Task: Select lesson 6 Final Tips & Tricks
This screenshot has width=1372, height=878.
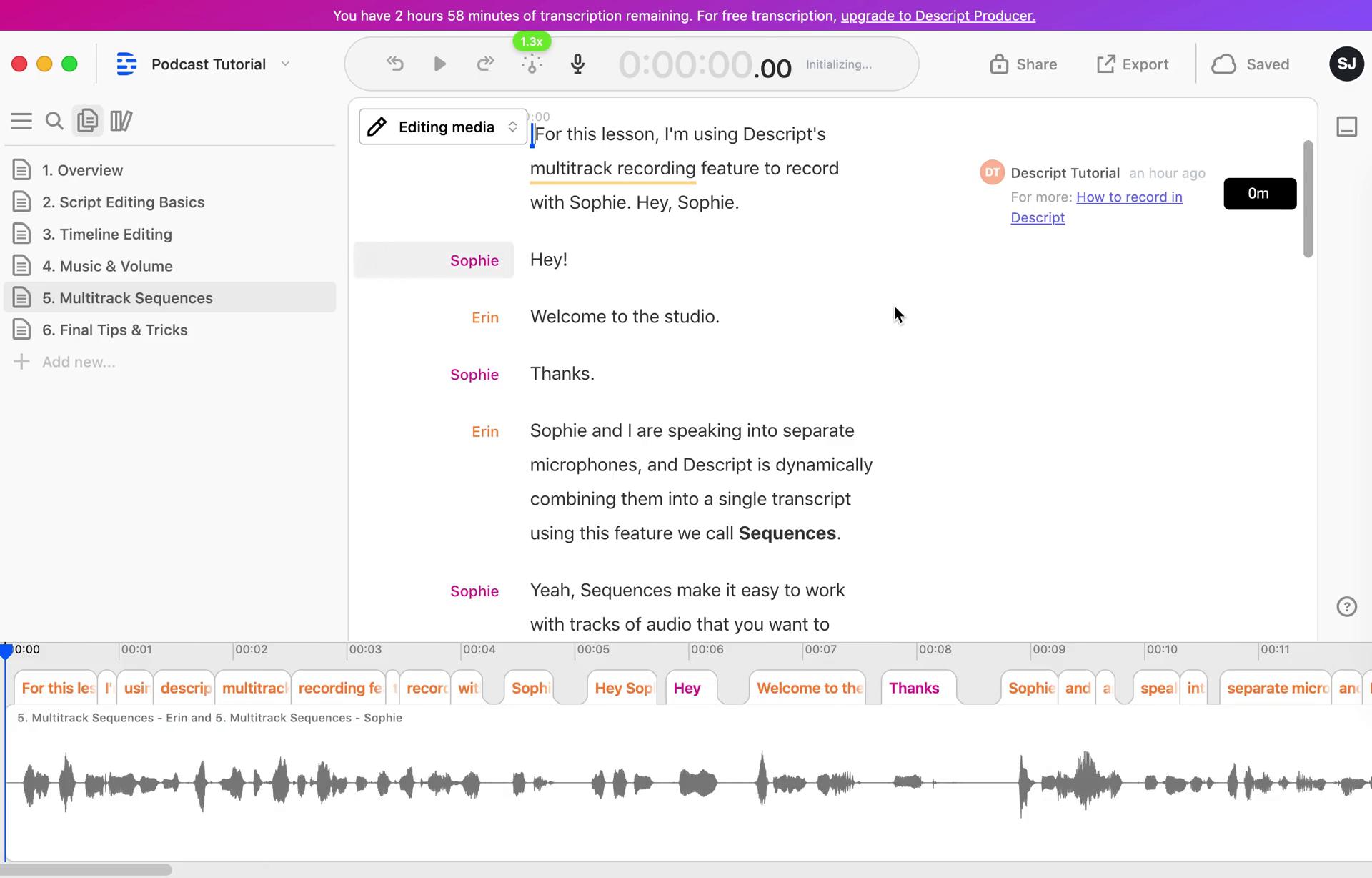Action: point(115,329)
